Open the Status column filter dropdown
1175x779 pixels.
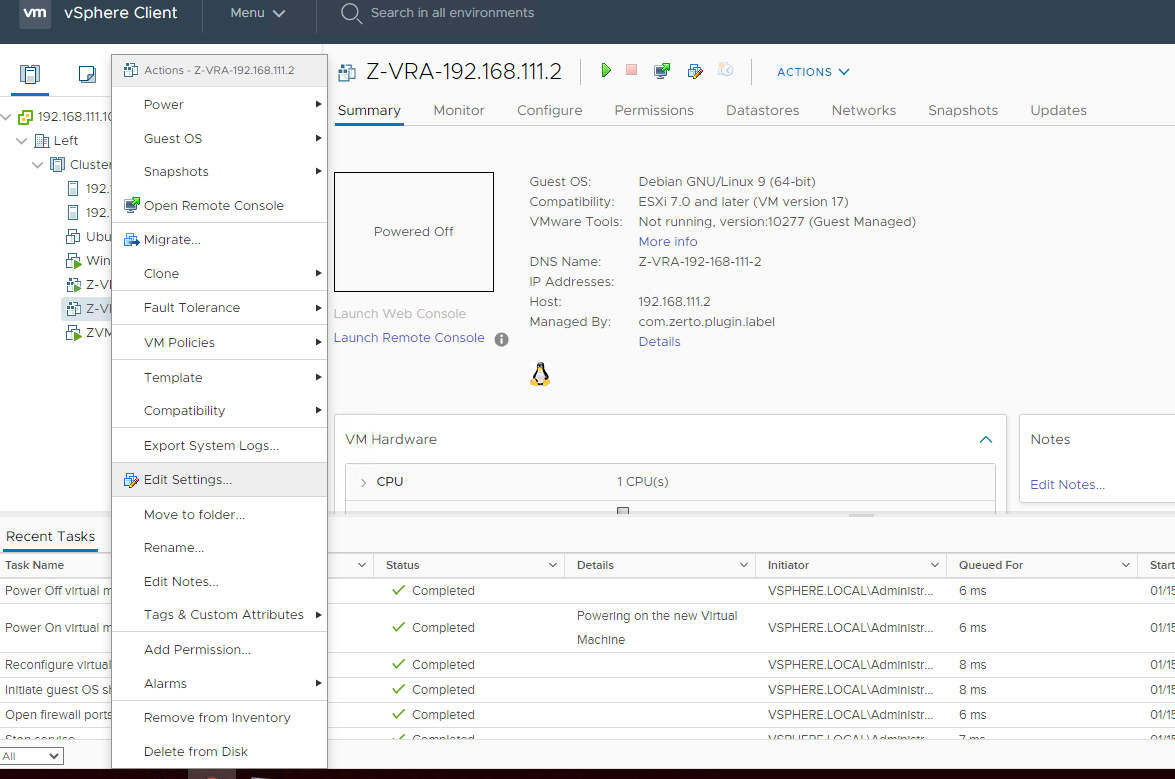[x=553, y=565]
